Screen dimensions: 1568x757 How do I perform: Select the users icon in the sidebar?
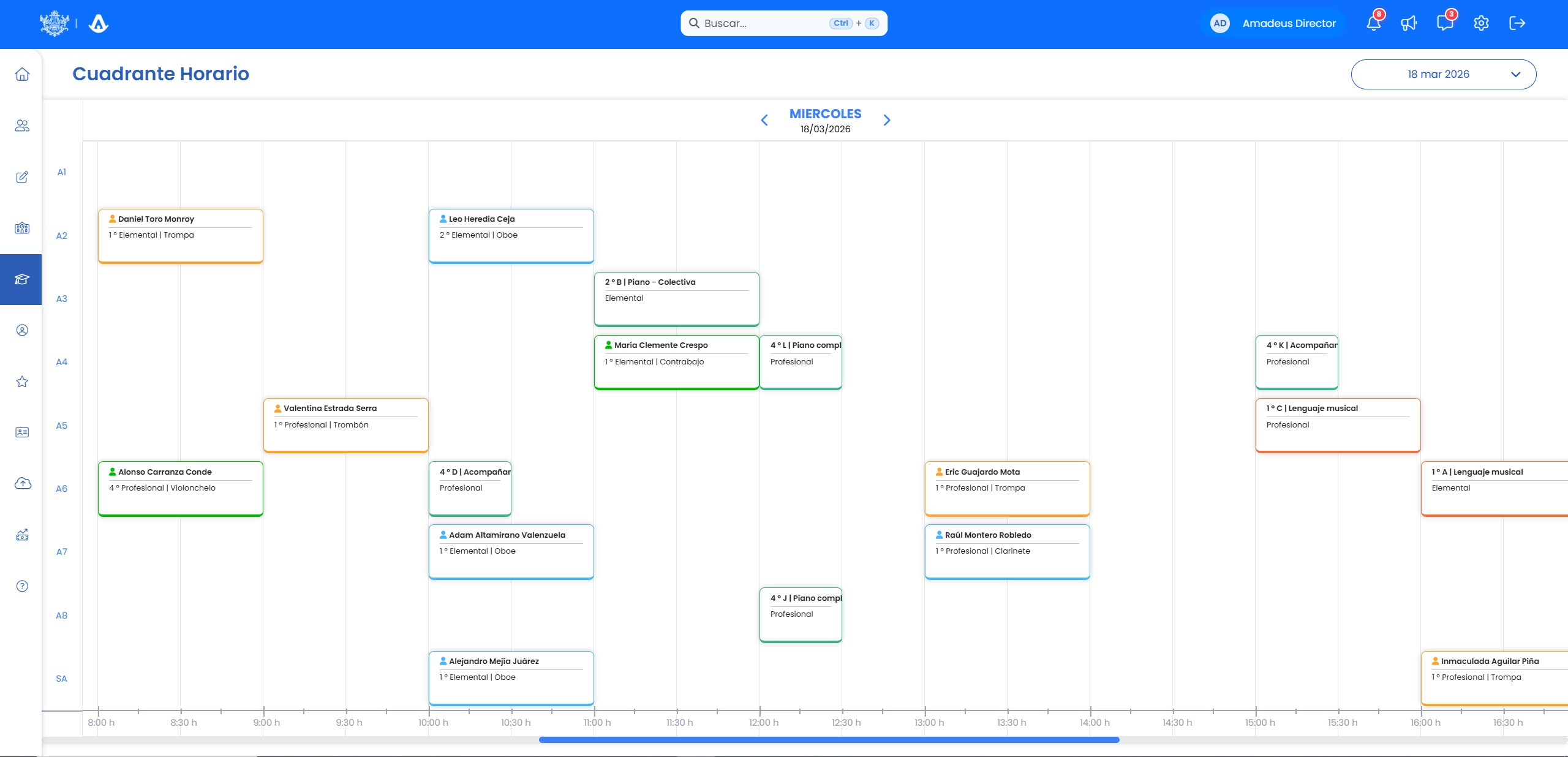[21, 126]
